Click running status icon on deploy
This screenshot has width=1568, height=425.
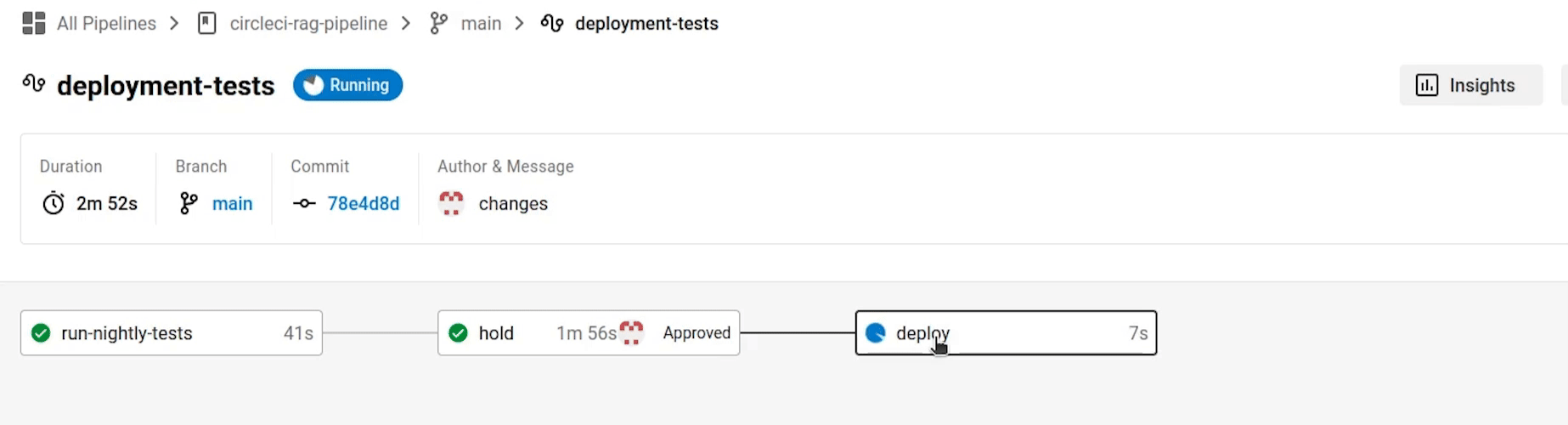[876, 333]
